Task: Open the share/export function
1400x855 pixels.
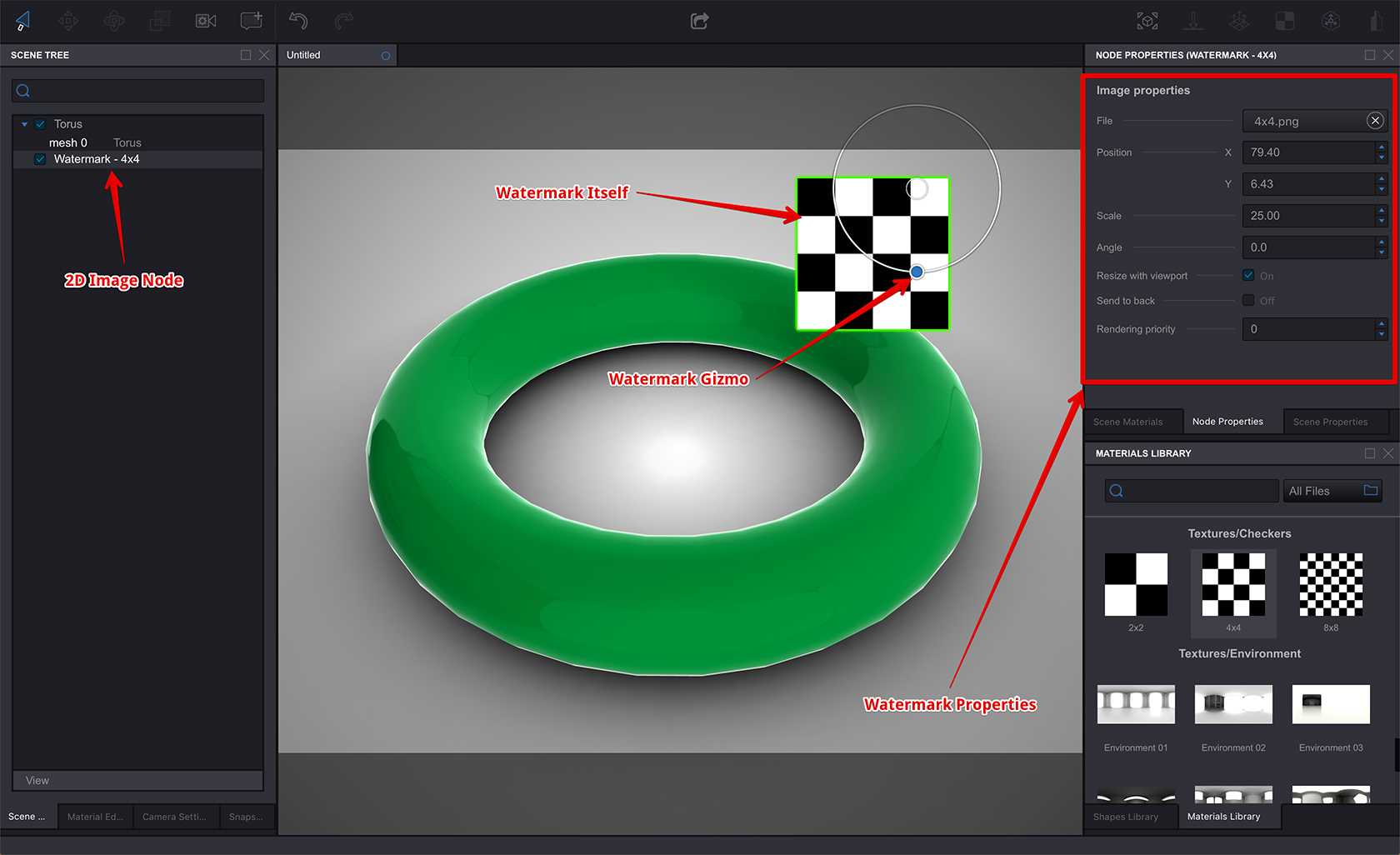Action: point(699,21)
